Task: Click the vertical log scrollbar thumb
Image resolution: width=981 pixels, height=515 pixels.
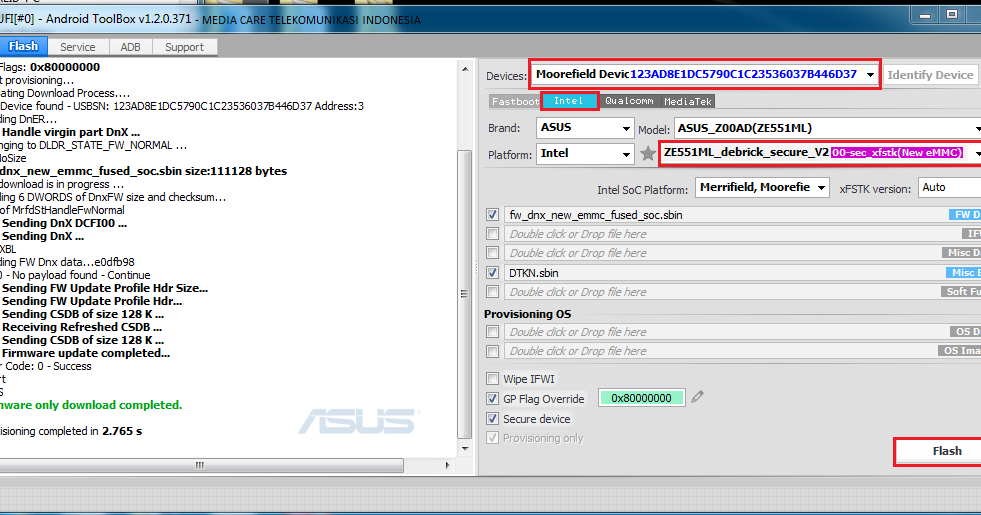Action: tap(465, 293)
